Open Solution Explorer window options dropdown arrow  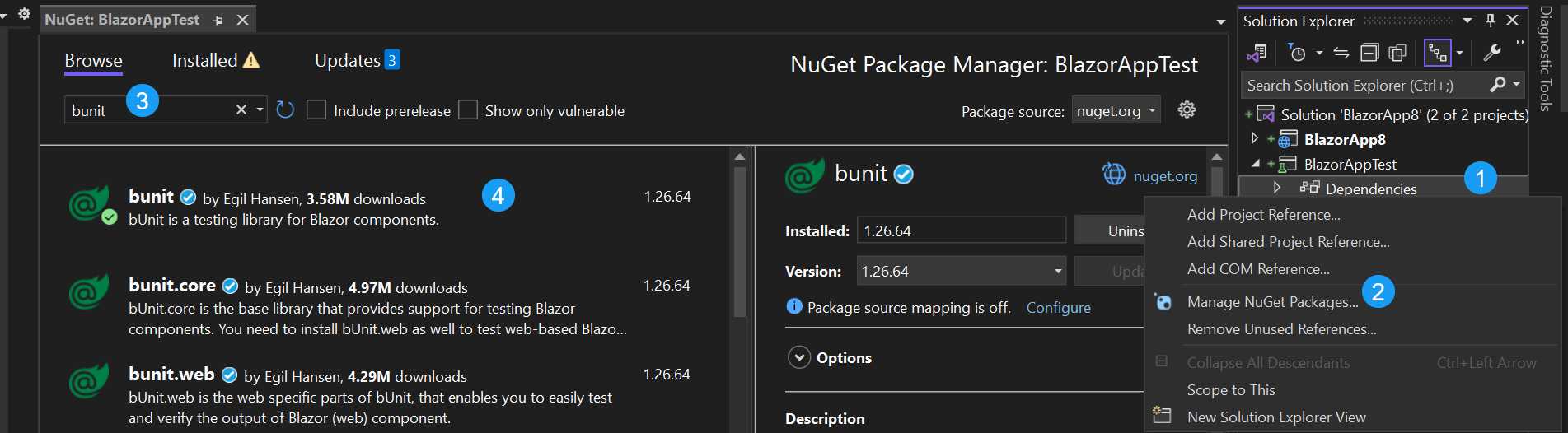[1467, 21]
